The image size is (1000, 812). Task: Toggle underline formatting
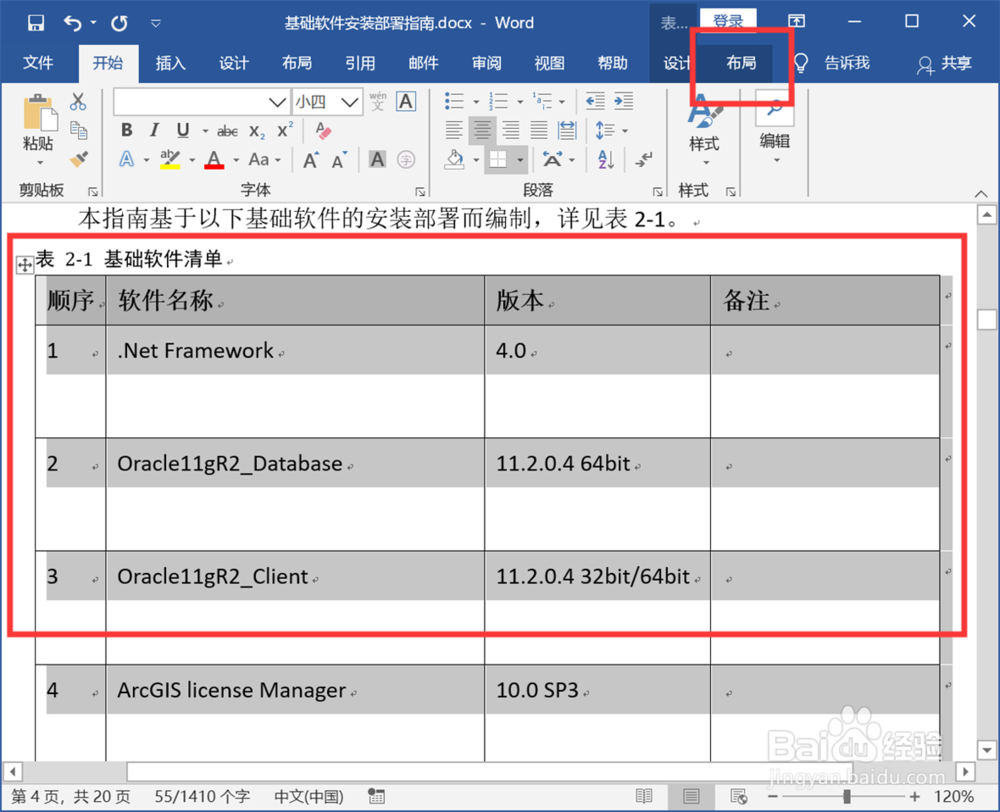183,130
